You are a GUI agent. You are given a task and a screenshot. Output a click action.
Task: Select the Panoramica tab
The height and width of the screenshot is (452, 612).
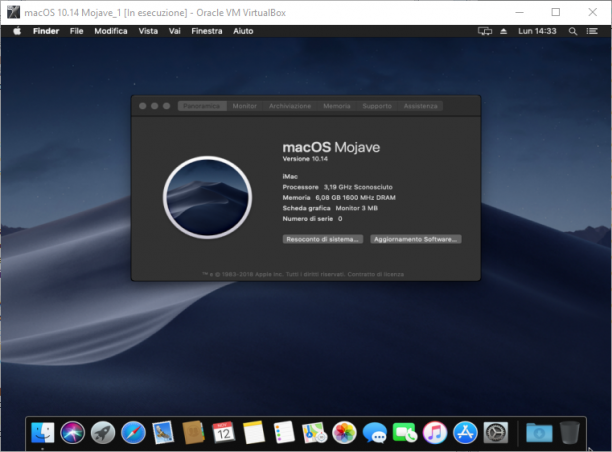(202, 106)
